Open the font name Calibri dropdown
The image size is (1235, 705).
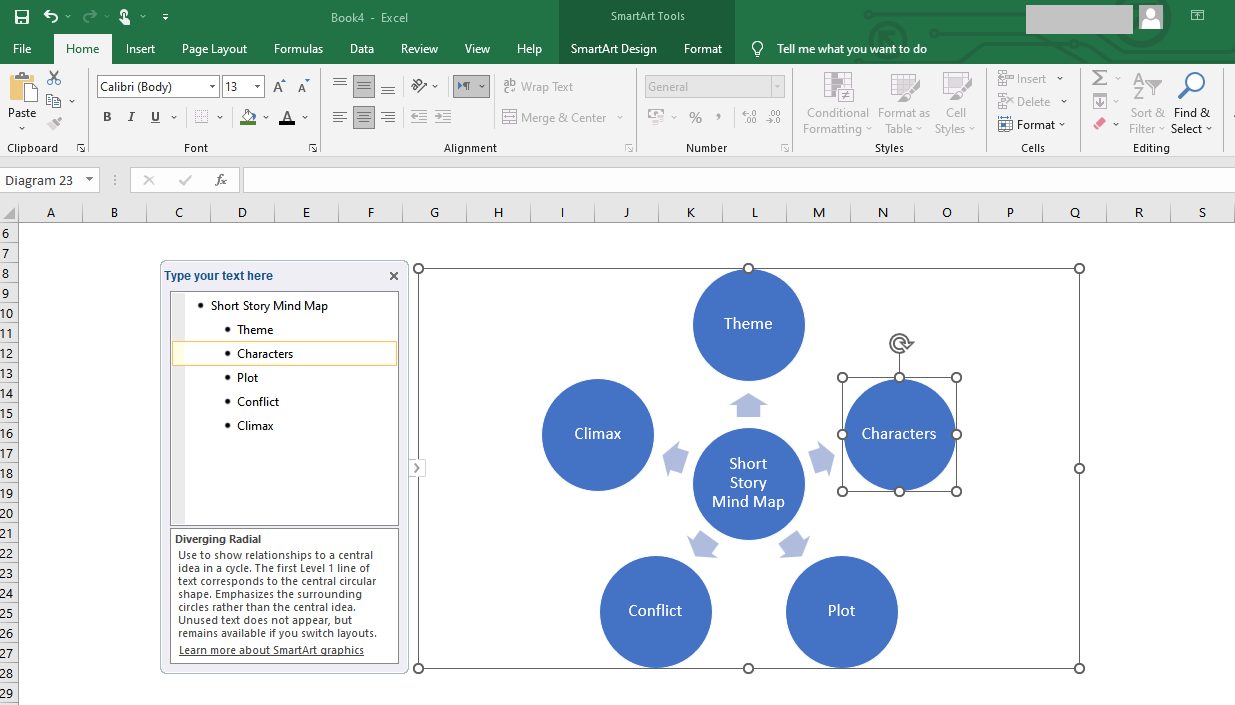point(212,87)
